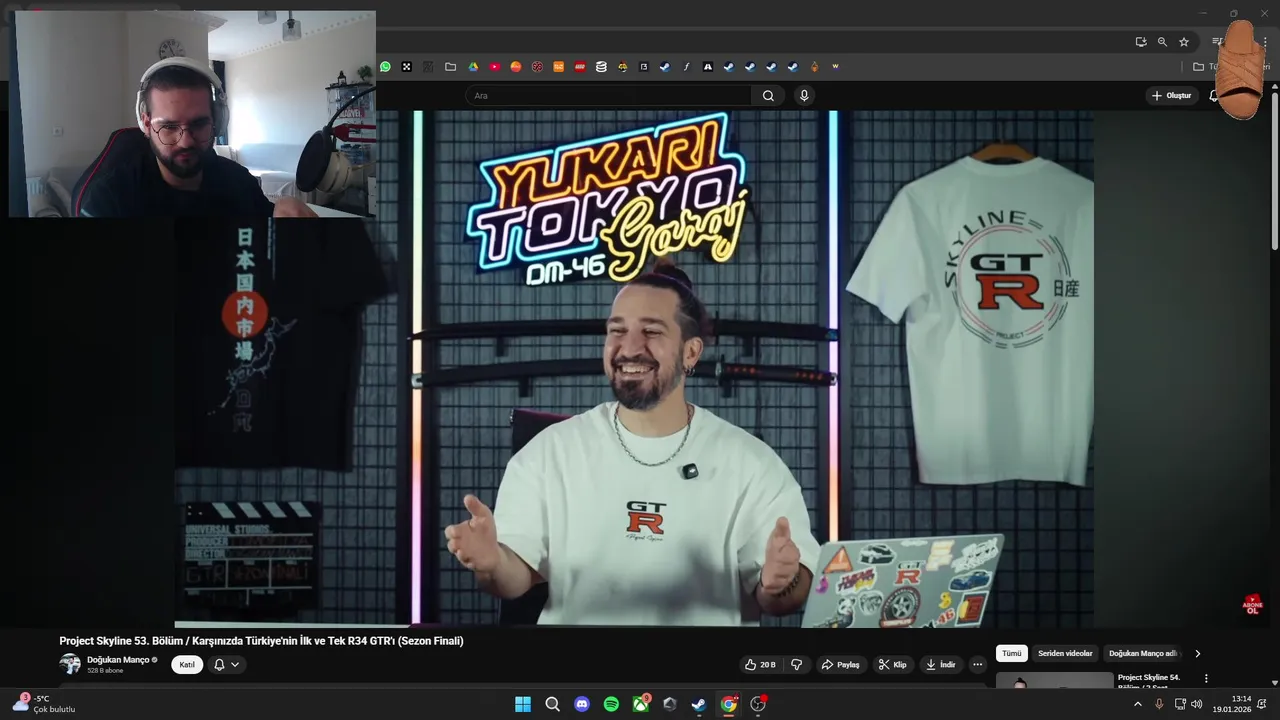1280x720 pixels.
Task: Bookmark this page with star icon
Action: tap(1184, 42)
